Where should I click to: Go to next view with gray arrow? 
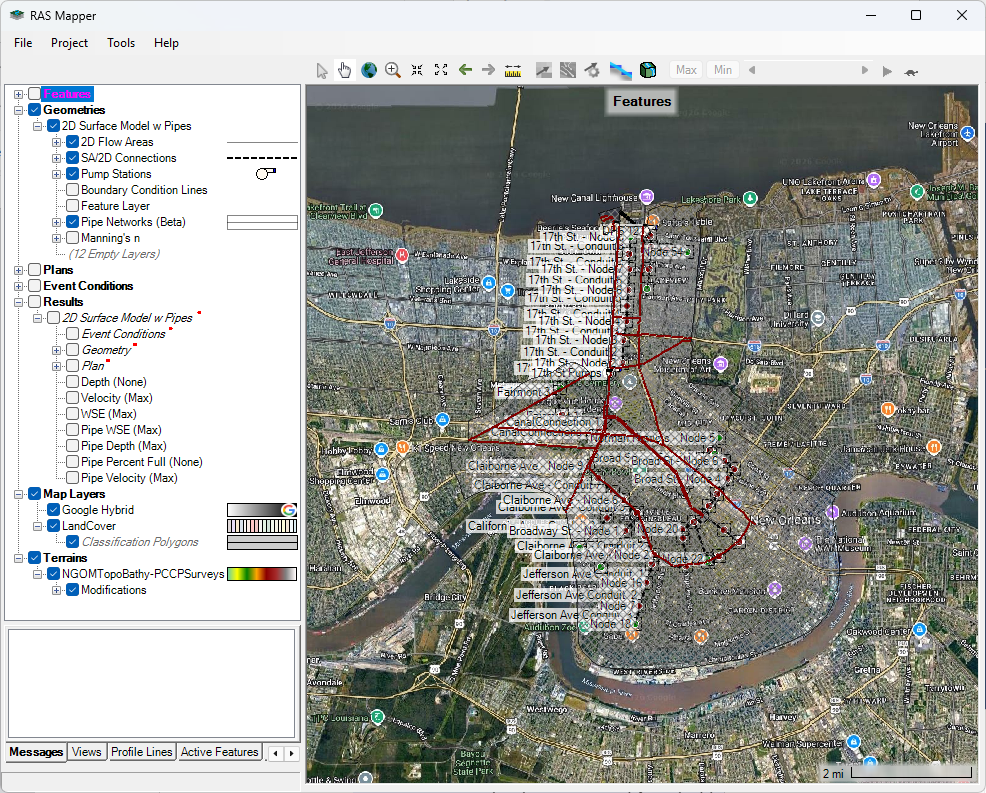point(489,70)
